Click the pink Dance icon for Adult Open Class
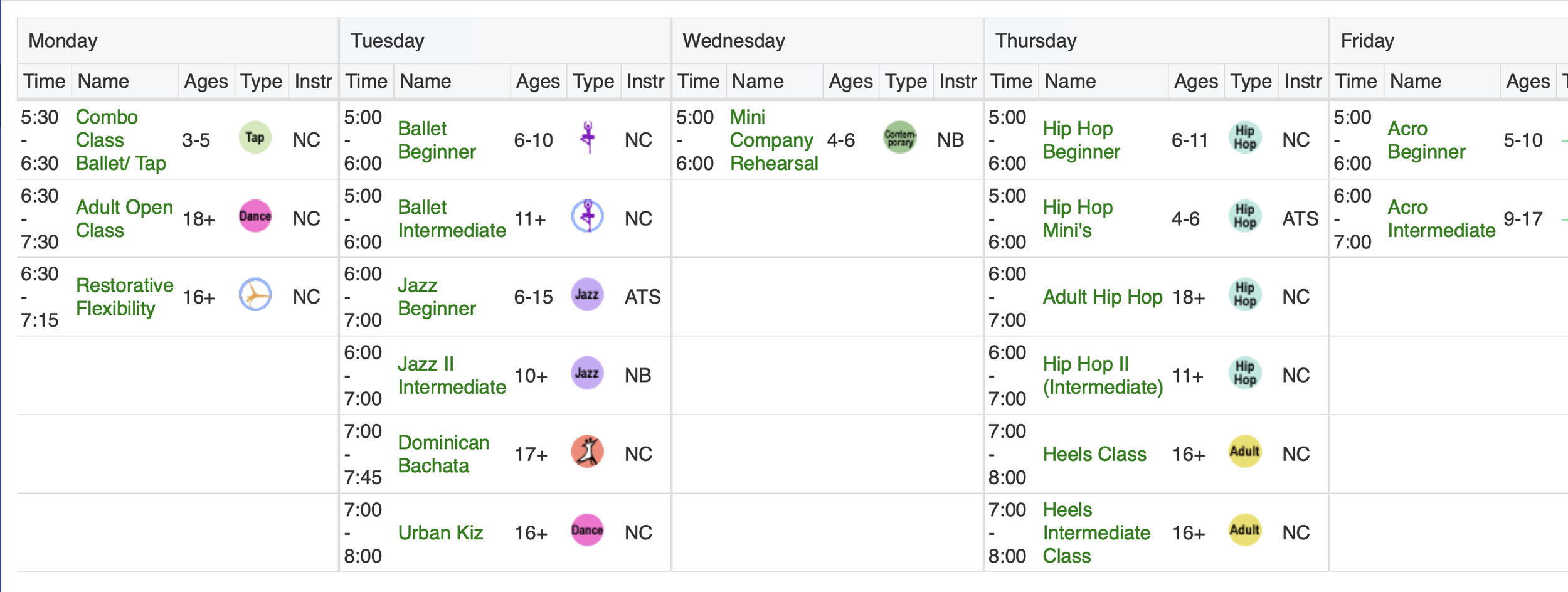The image size is (1568, 592). [x=255, y=216]
